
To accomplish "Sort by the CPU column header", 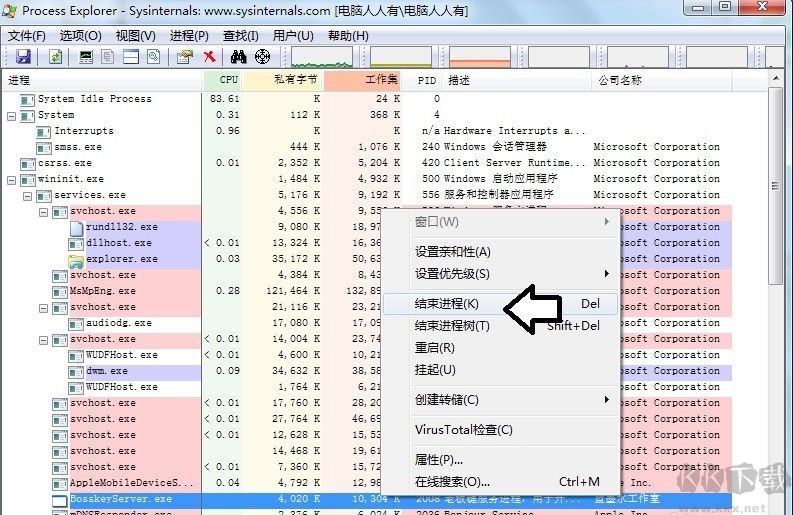I will [x=223, y=80].
